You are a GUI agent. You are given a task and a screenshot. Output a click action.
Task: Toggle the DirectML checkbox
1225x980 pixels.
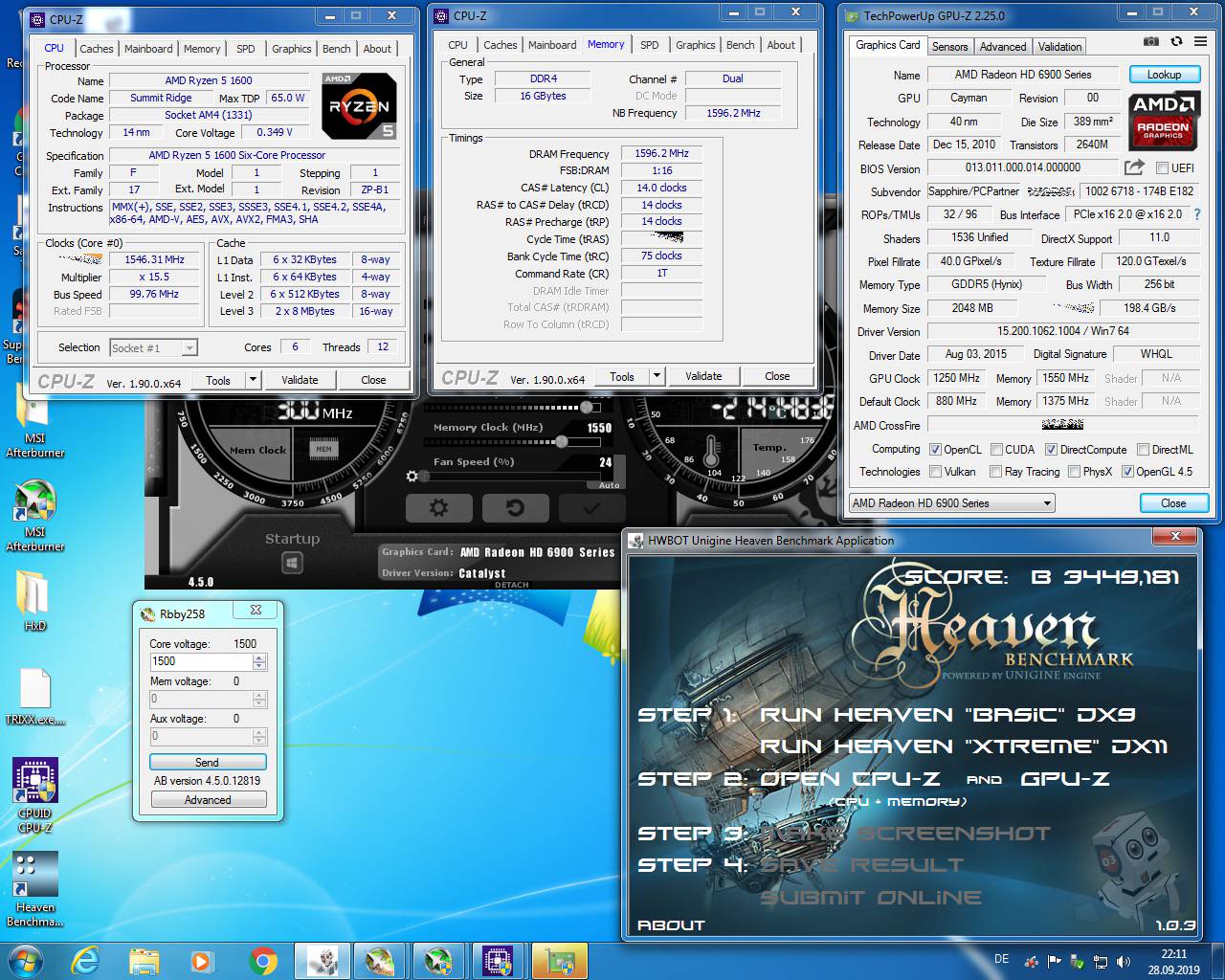click(1143, 449)
